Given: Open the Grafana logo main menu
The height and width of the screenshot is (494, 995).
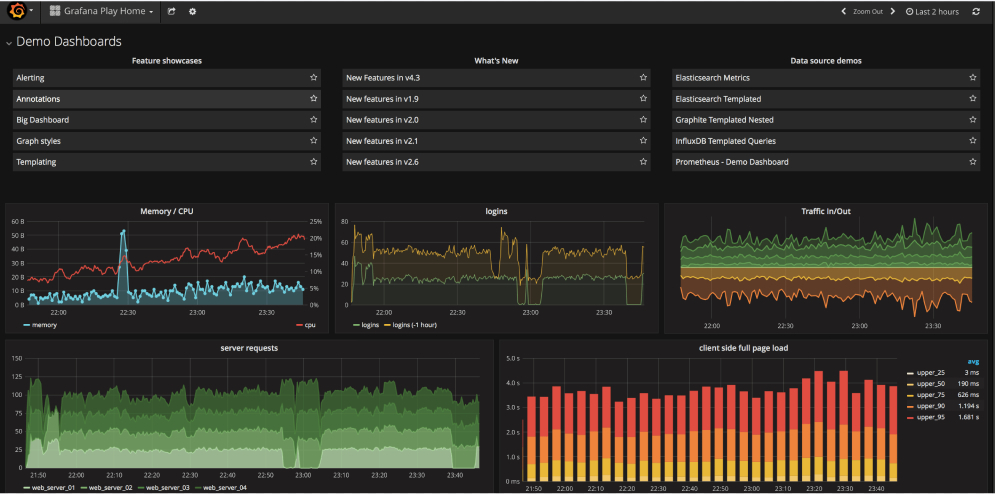Looking at the screenshot, I should pyautogui.click(x=19, y=11).
